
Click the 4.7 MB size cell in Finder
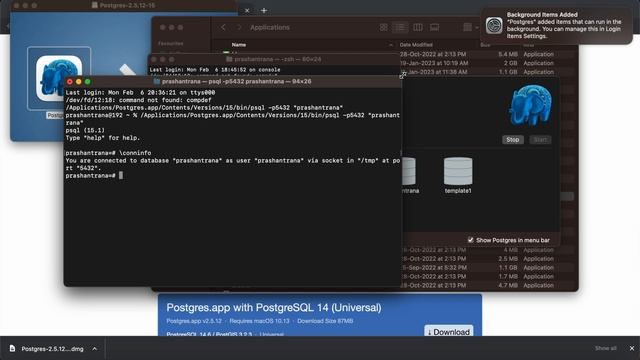(x=508, y=285)
